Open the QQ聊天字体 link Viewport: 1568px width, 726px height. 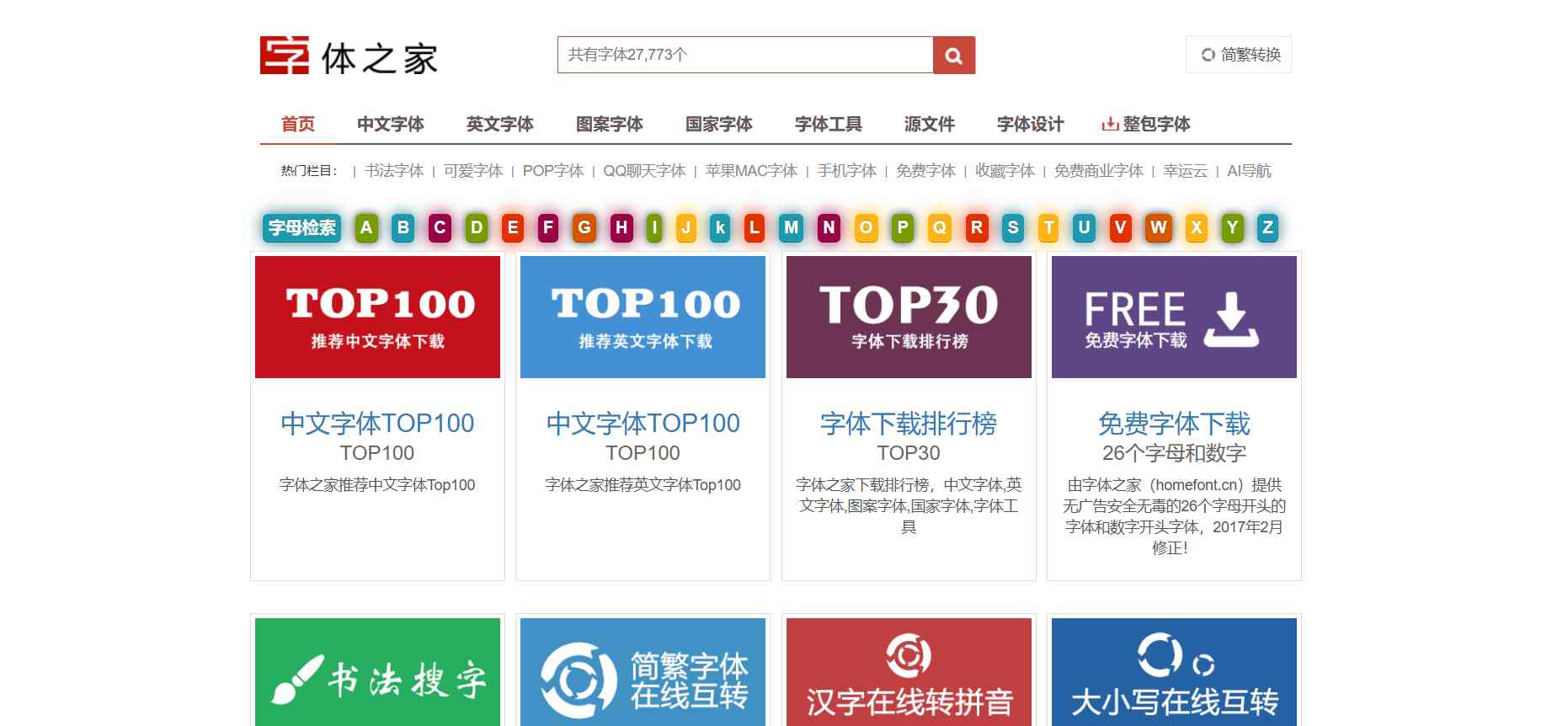[644, 171]
